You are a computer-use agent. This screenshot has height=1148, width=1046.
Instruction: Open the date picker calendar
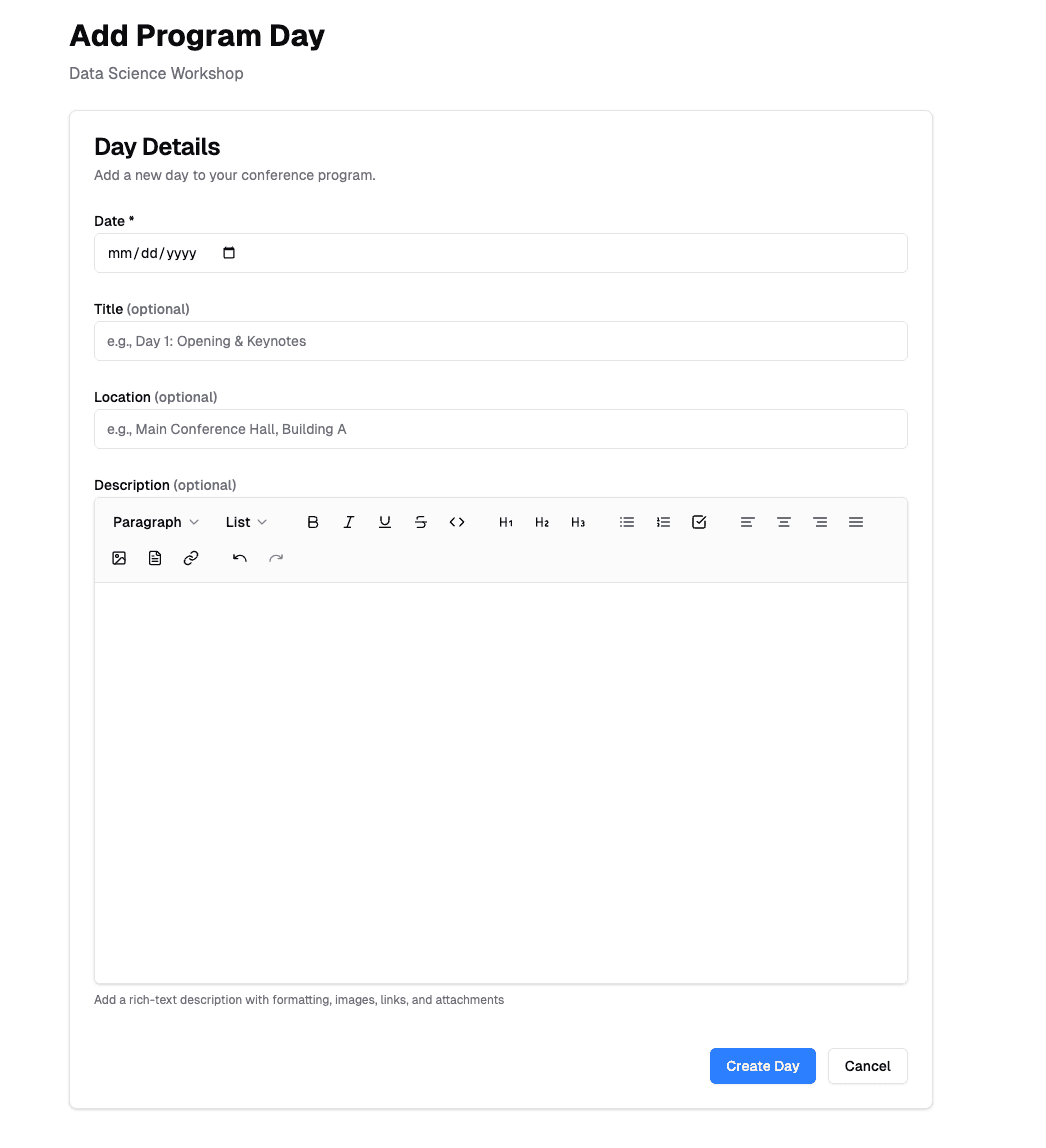(x=228, y=253)
